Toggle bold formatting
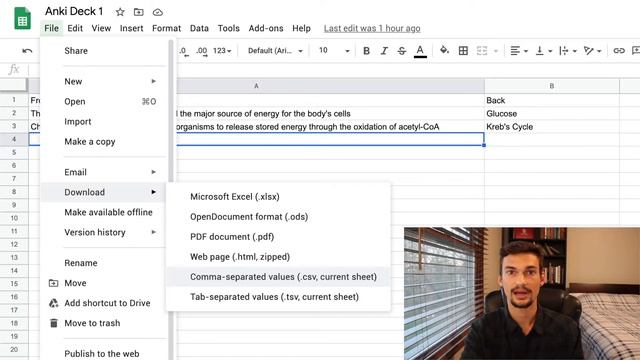This screenshot has width=640, height=360. pos(367,51)
